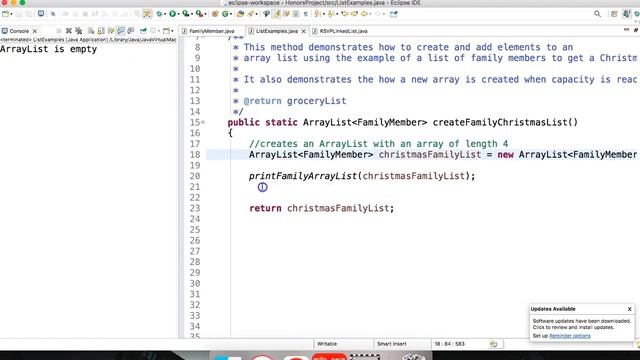
Task: Select the Java perspective button
Action: pos(626,14)
